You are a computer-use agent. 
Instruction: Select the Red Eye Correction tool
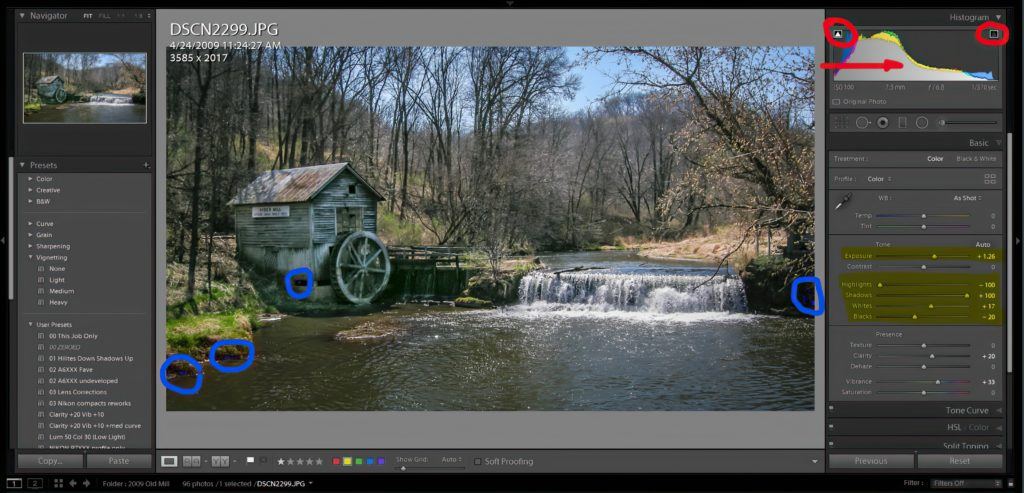tap(883, 123)
